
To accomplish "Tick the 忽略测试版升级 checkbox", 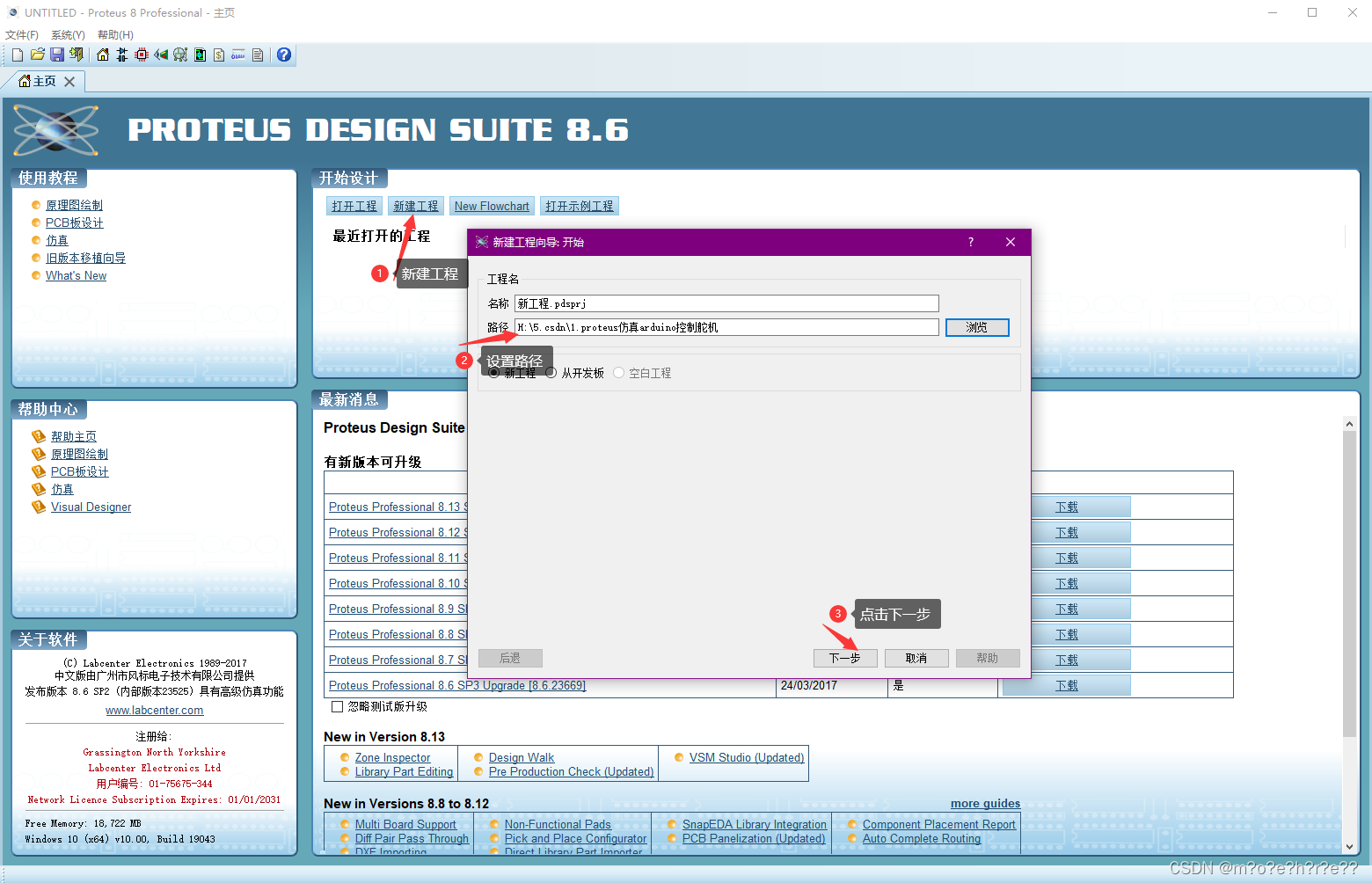I will 337,706.
